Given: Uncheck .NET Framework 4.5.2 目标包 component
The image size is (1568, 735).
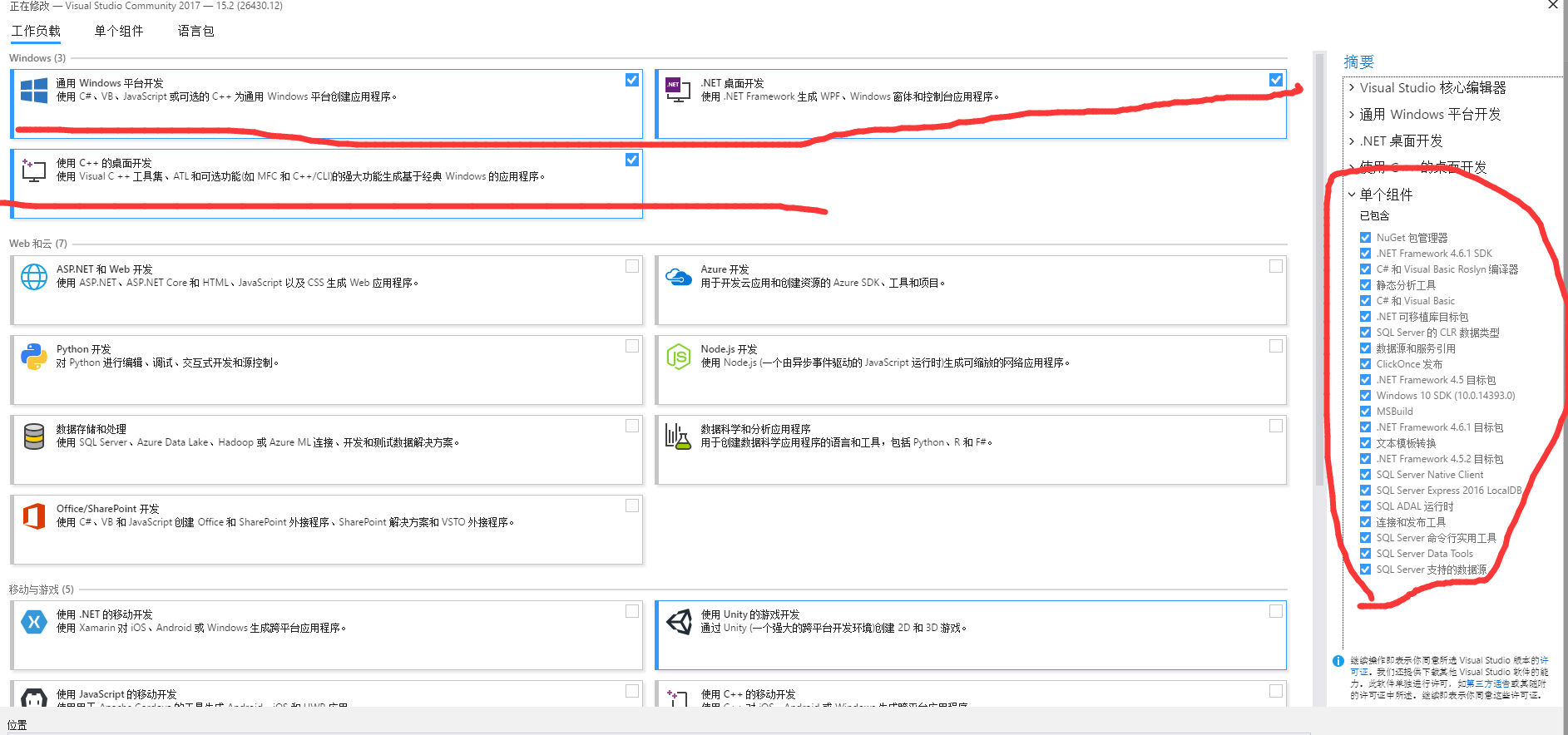Looking at the screenshot, I should pyautogui.click(x=1365, y=459).
